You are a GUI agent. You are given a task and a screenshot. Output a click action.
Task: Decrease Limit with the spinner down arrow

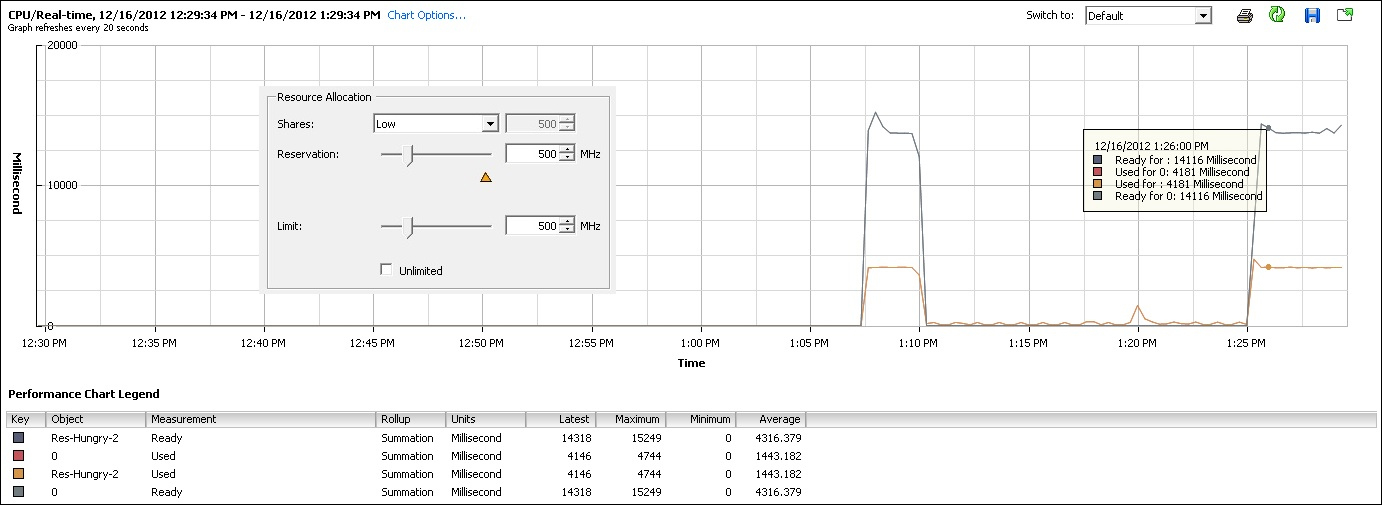[568, 230]
